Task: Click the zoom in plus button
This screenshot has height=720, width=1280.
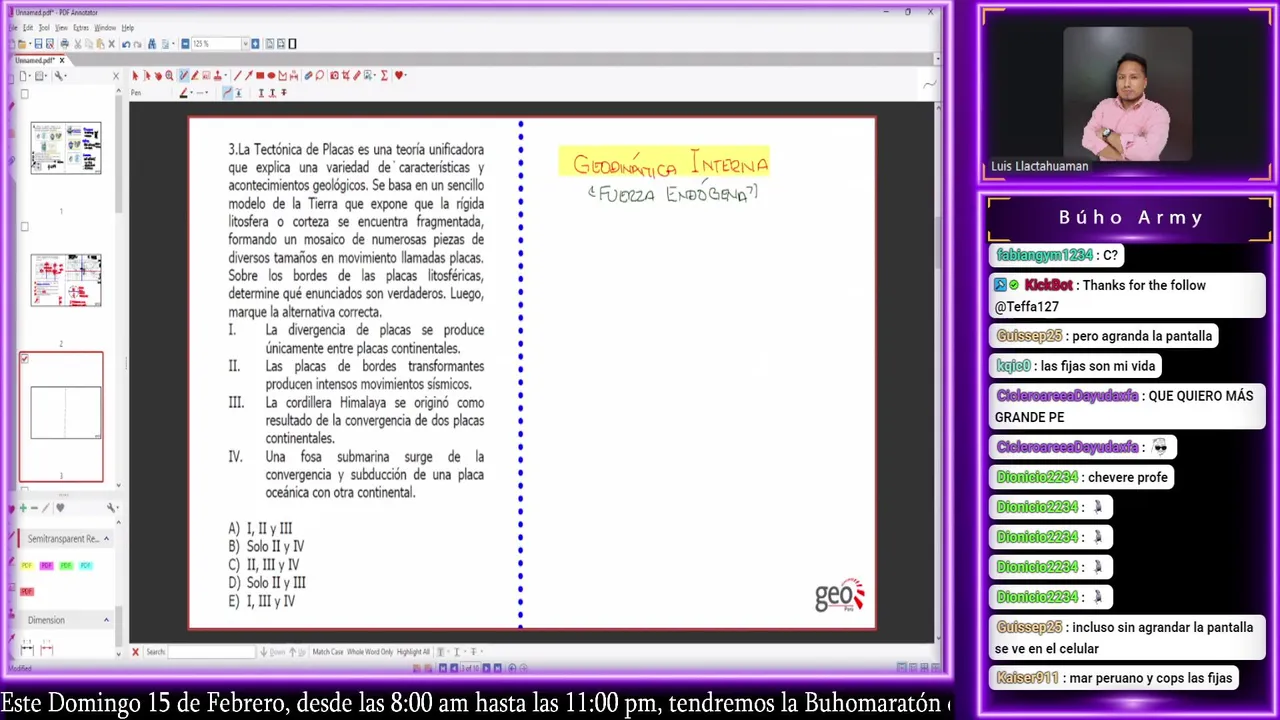Action: (x=255, y=44)
